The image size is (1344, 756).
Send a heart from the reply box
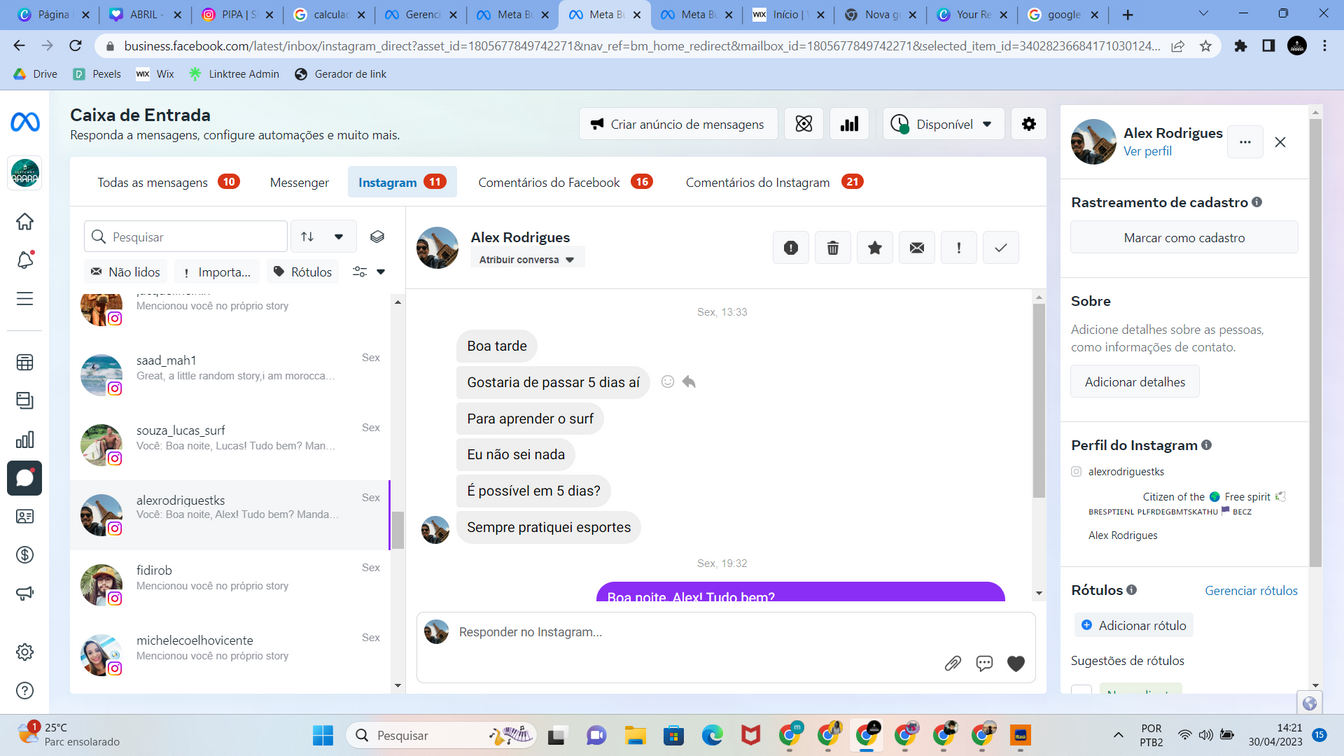(1016, 663)
